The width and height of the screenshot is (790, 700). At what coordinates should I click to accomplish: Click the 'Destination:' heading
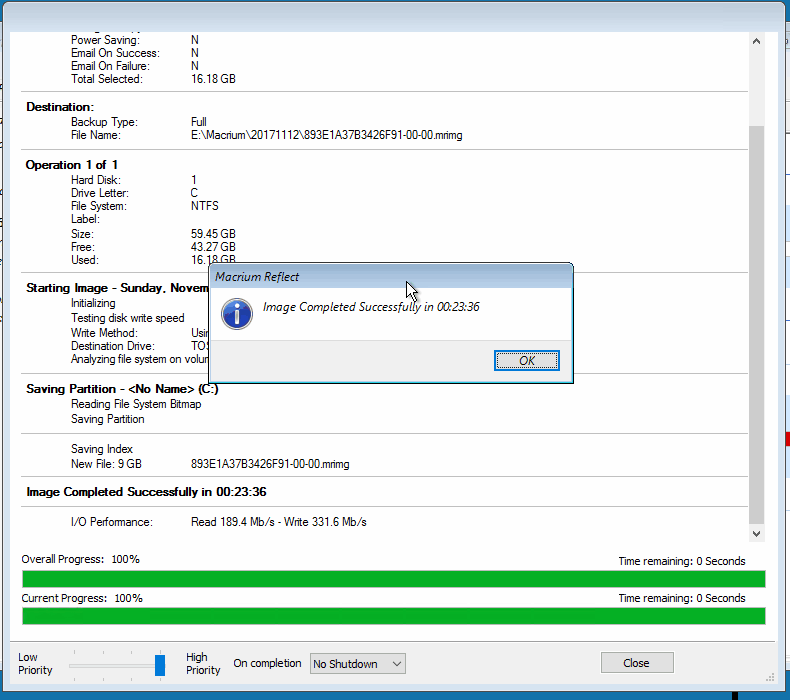coord(60,107)
